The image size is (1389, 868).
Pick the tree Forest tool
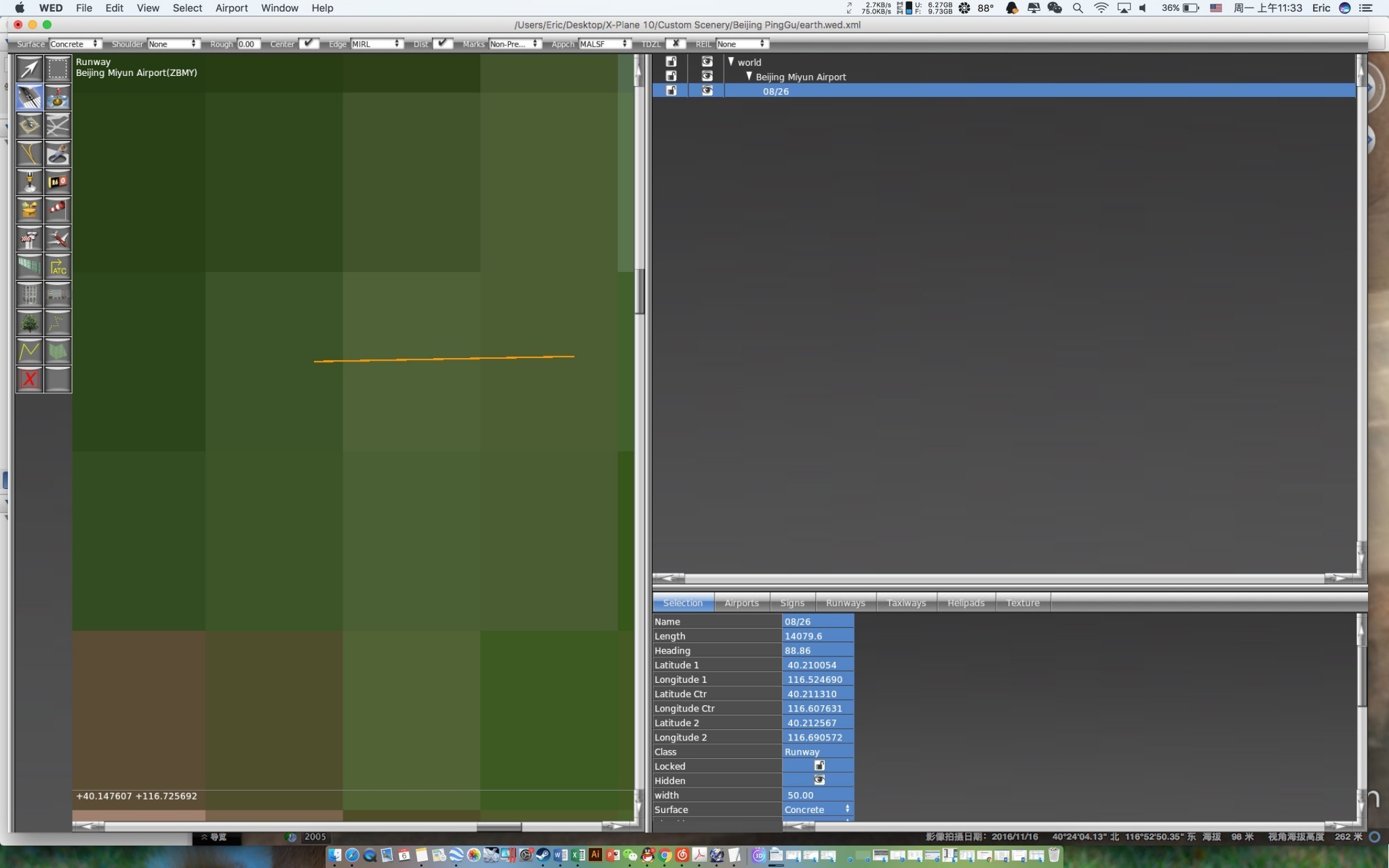click(x=29, y=323)
